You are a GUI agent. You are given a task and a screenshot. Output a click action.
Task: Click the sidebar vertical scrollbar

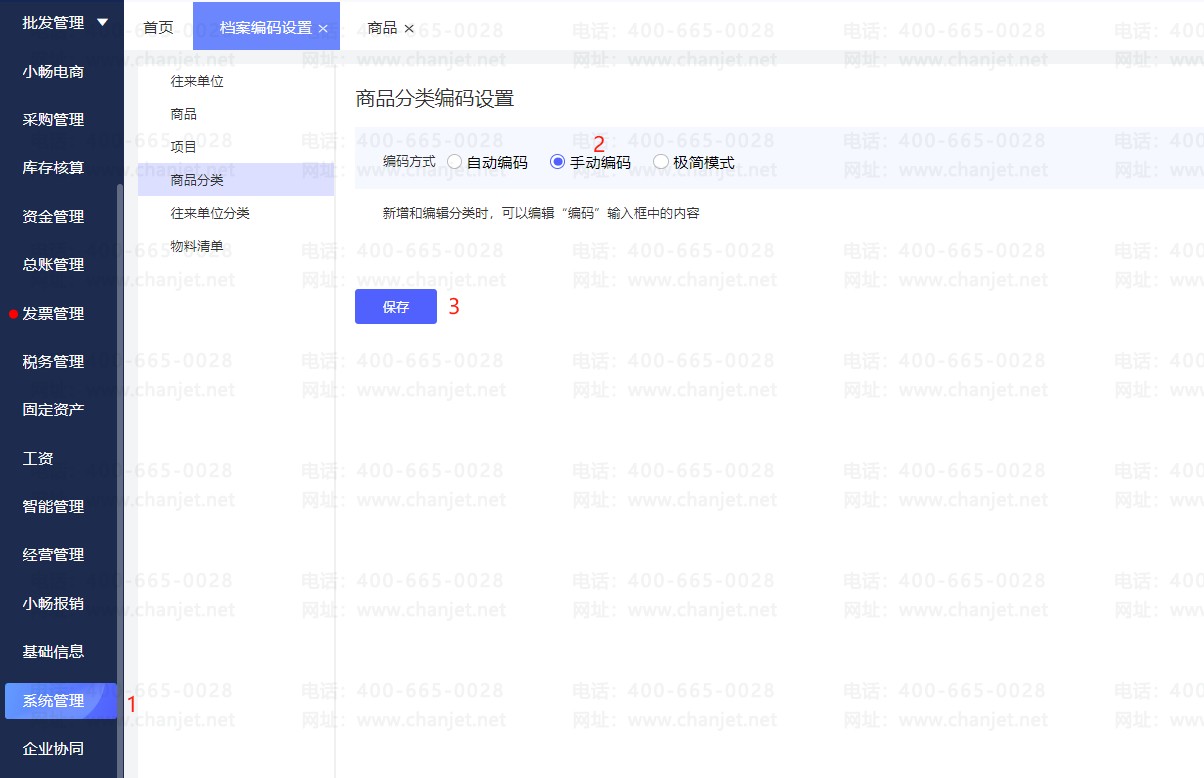pyautogui.click(x=120, y=450)
